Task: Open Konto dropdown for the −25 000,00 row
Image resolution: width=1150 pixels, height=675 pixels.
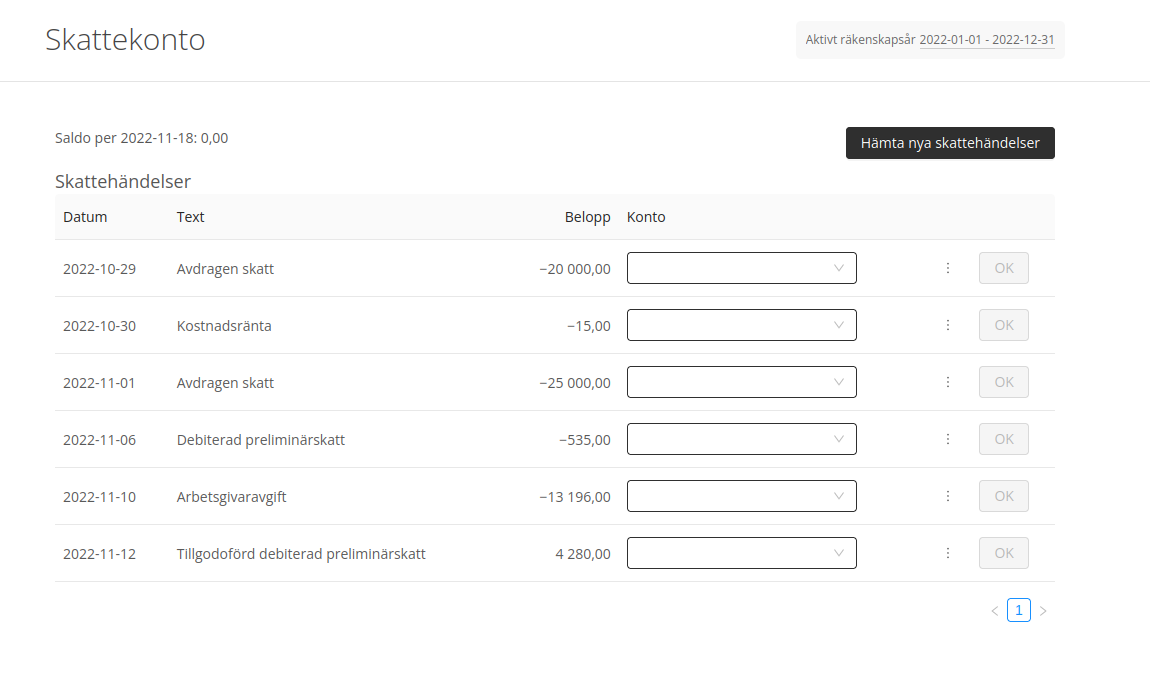Action: [x=741, y=382]
